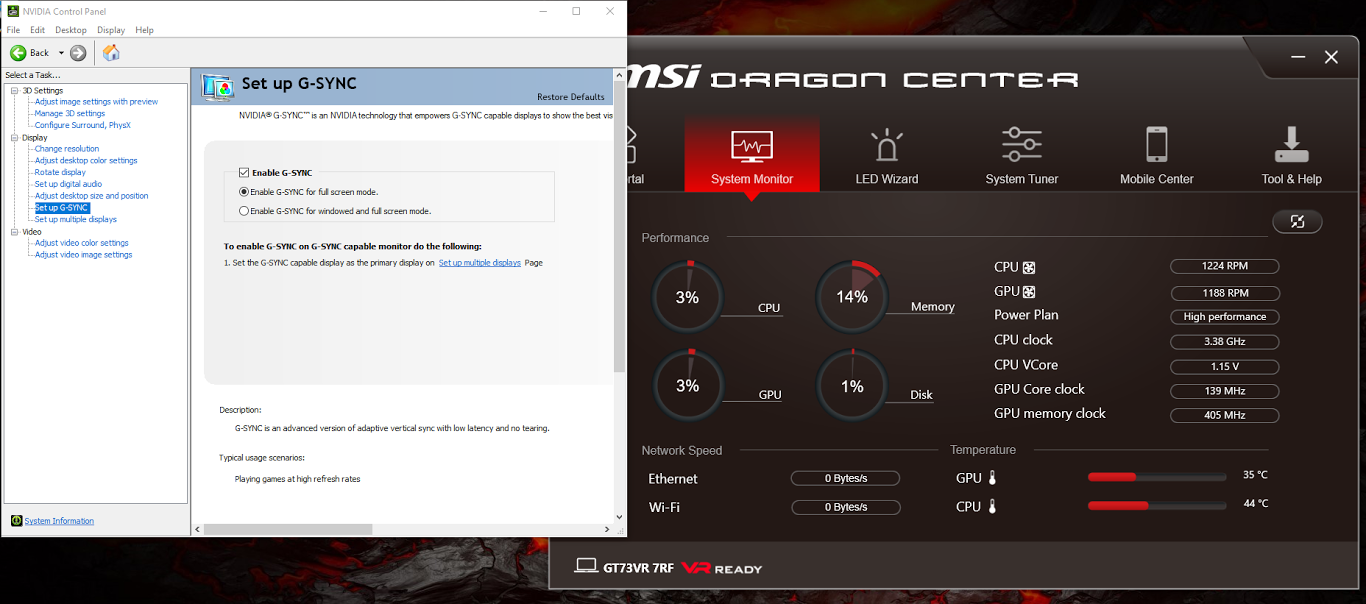The width and height of the screenshot is (1366, 604).
Task: Select Rotate display
Action: 60,173
